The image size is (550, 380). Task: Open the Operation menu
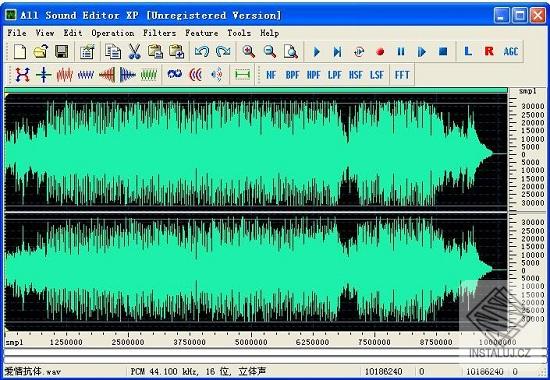pyautogui.click(x=113, y=33)
